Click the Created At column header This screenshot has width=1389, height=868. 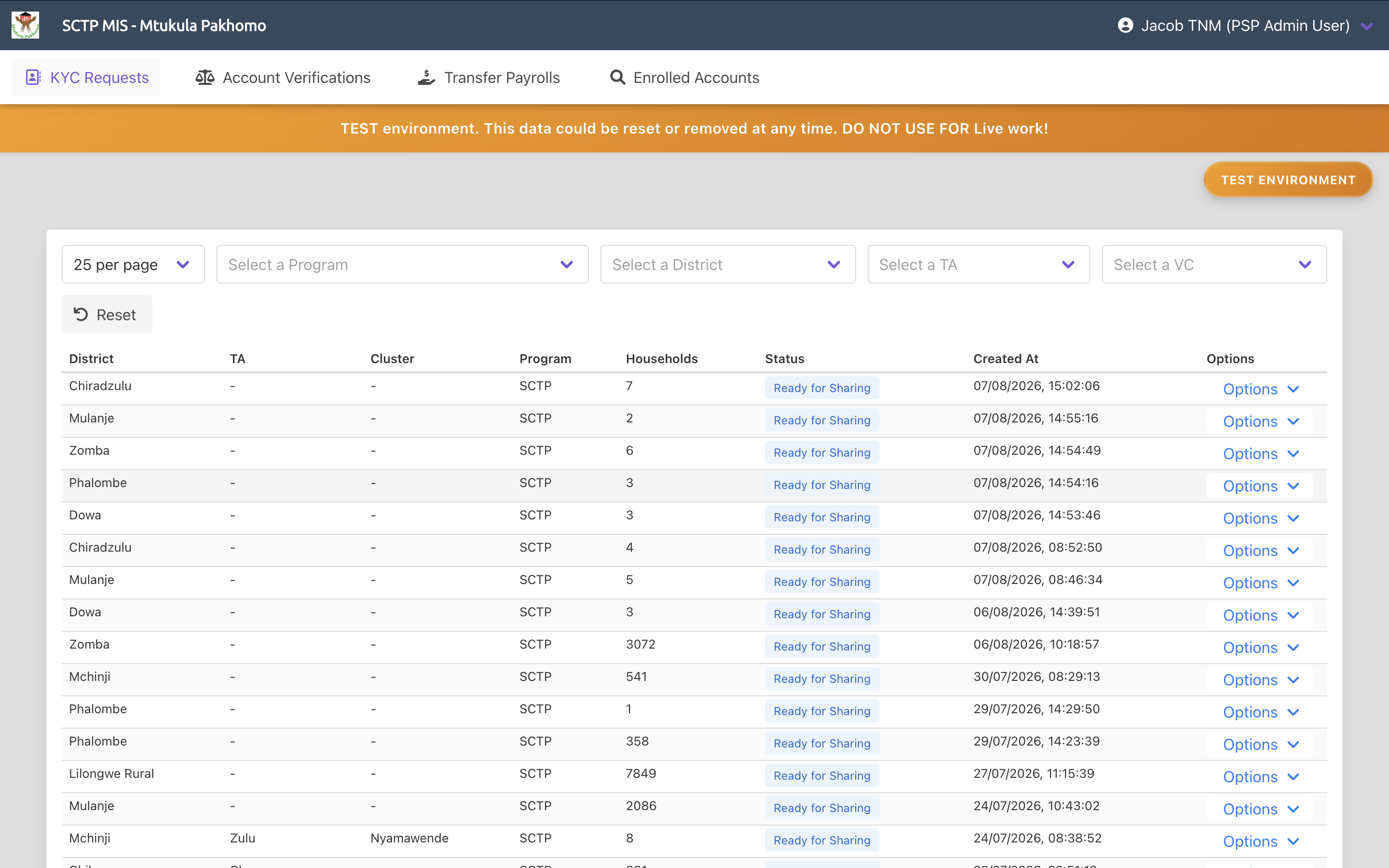(1006, 359)
